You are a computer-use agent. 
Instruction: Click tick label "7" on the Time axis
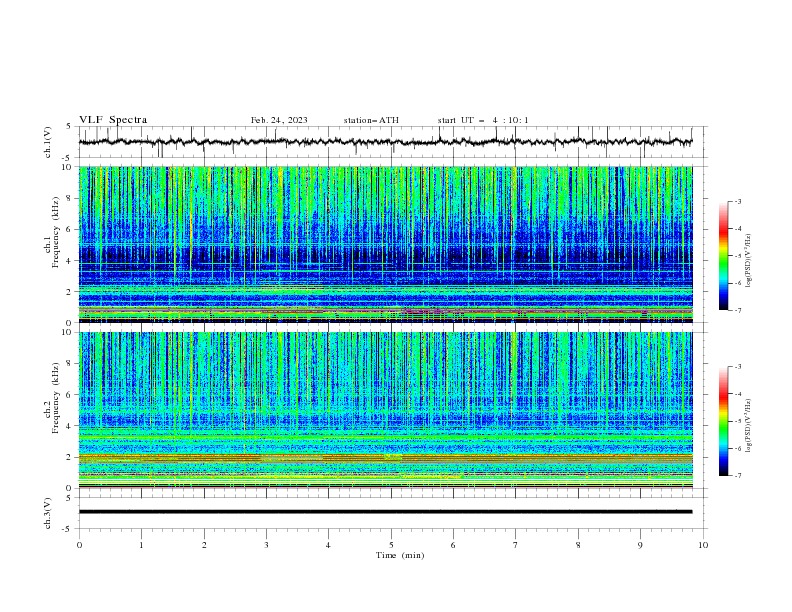pos(515,545)
